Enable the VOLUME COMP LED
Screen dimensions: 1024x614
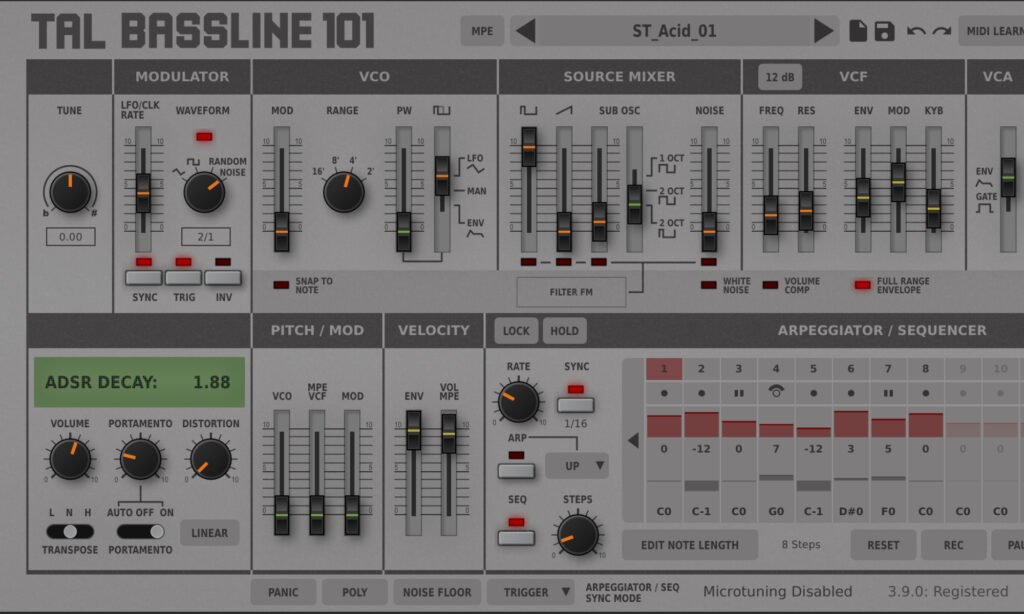click(771, 285)
